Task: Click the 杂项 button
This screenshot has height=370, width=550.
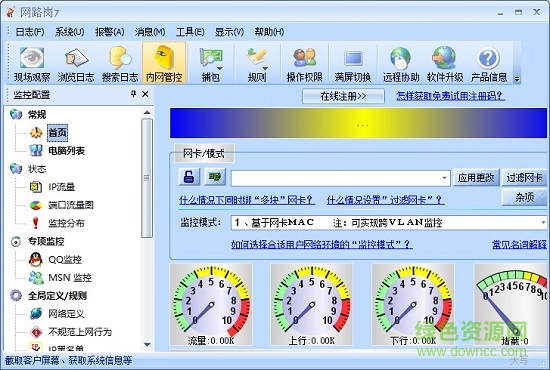Action: click(x=524, y=197)
